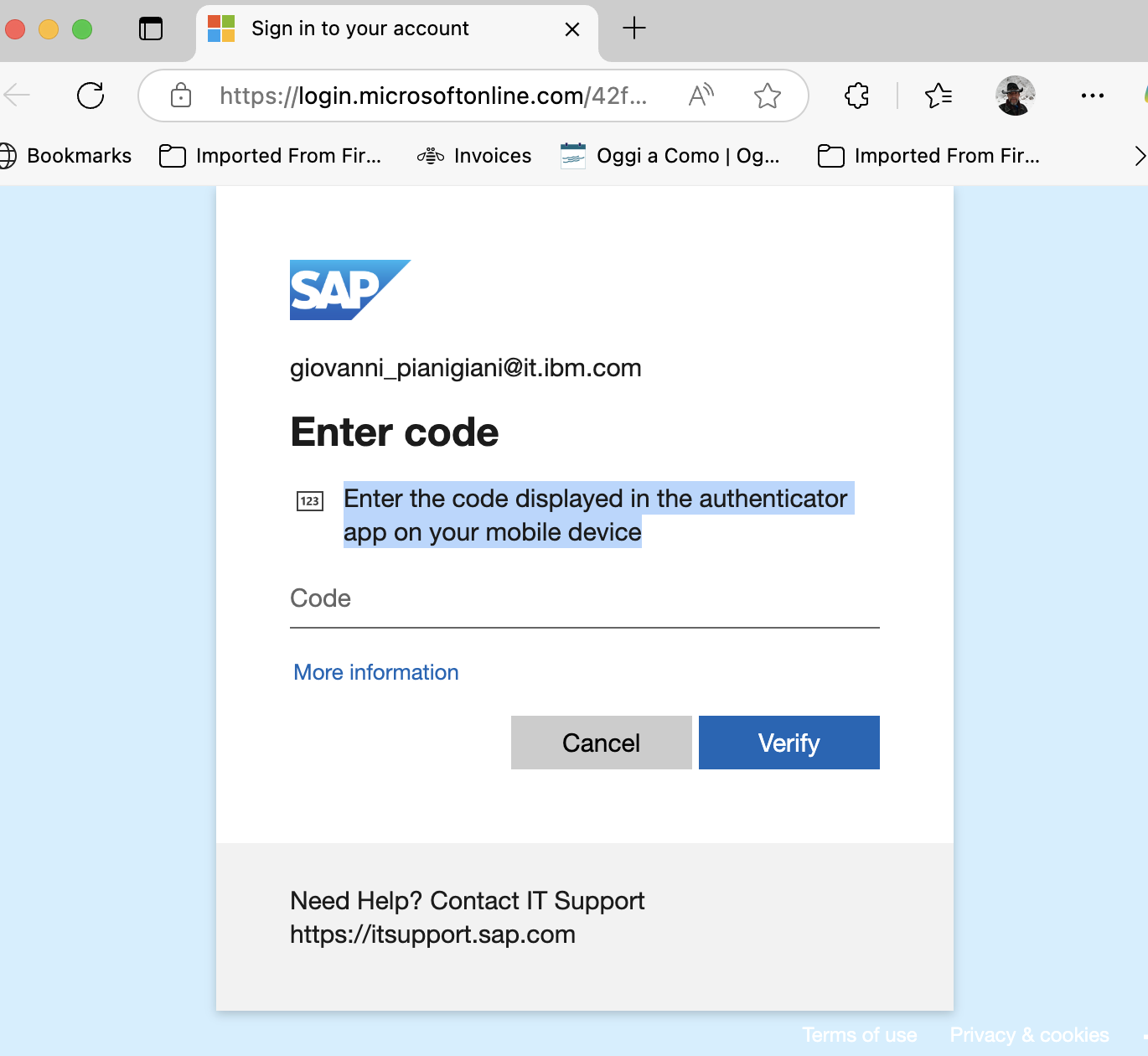Click the Verify button

(x=789, y=743)
